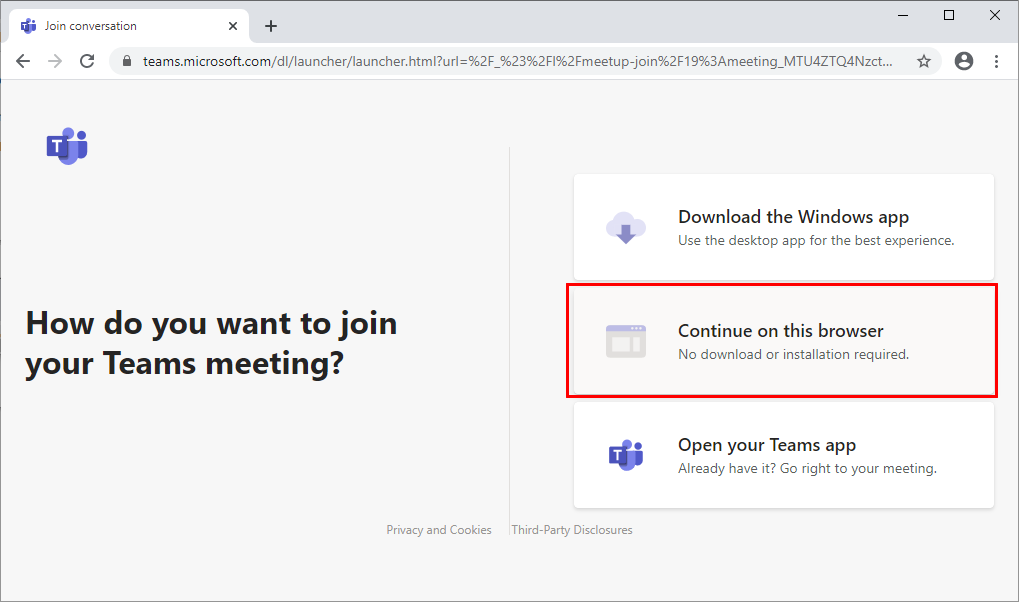Open a new browser tab
This screenshot has width=1019, height=602.
click(271, 26)
